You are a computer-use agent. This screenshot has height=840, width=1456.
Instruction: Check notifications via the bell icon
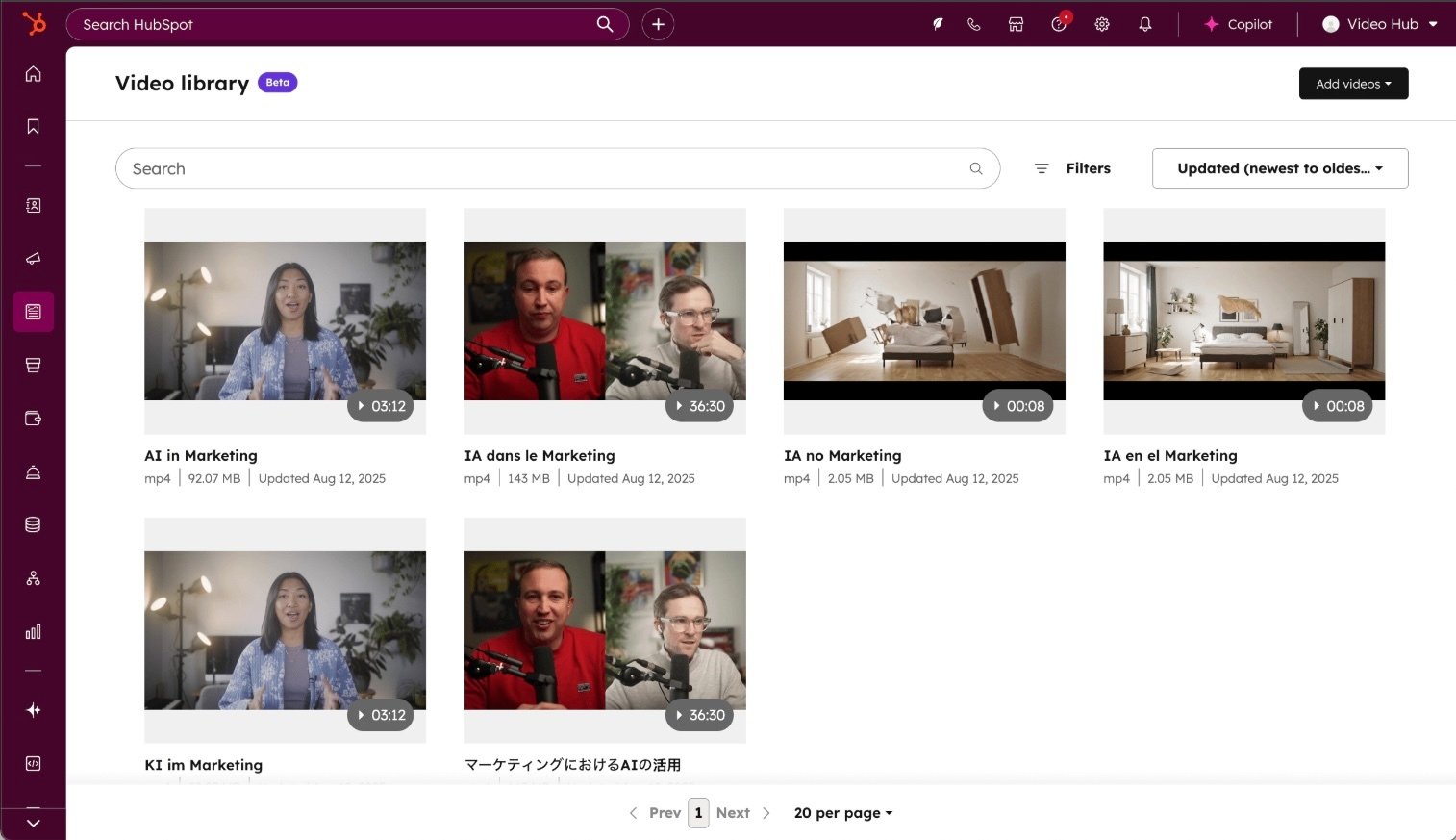[1144, 24]
